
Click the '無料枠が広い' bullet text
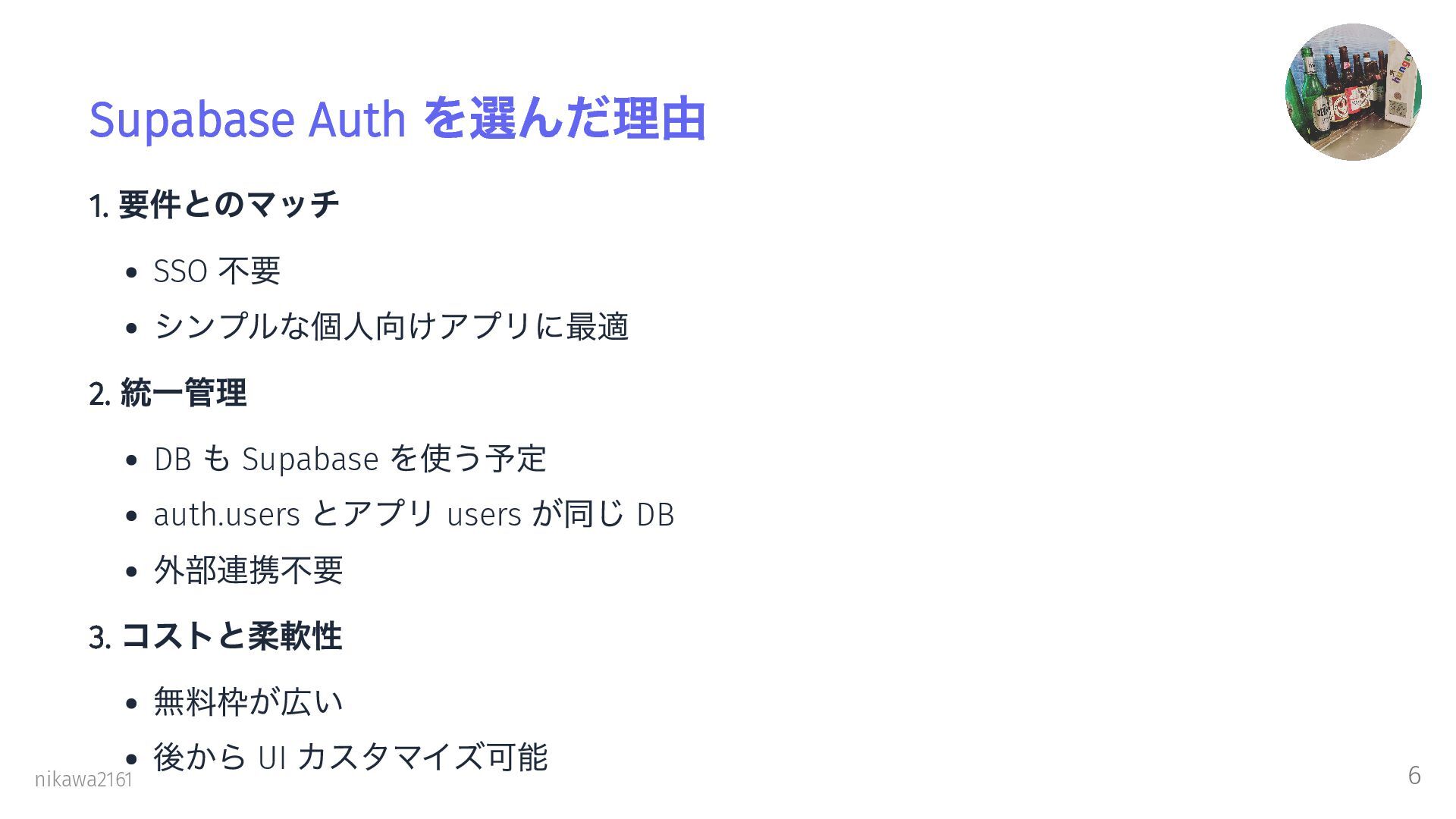point(249,702)
